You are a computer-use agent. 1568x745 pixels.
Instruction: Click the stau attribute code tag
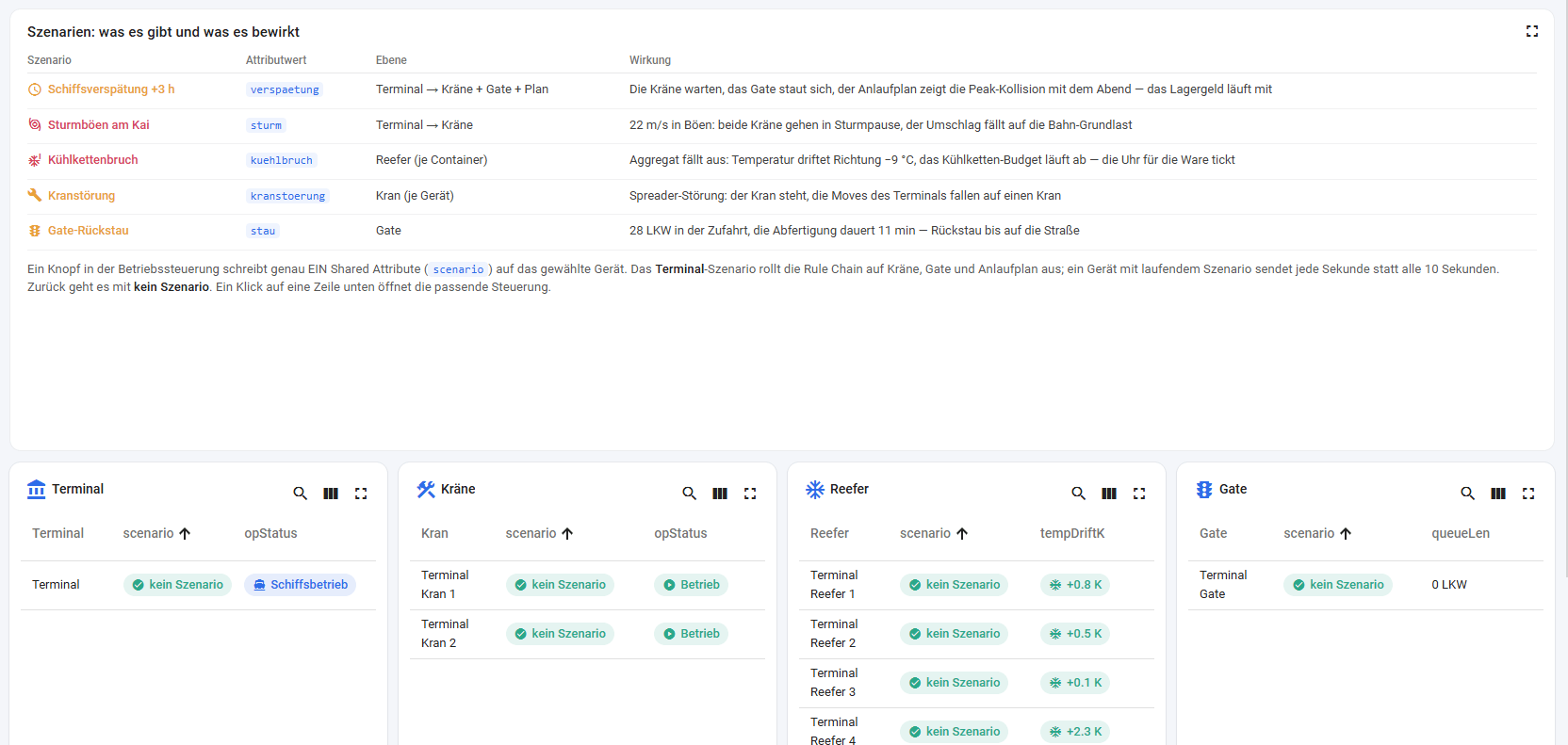(x=263, y=231)
